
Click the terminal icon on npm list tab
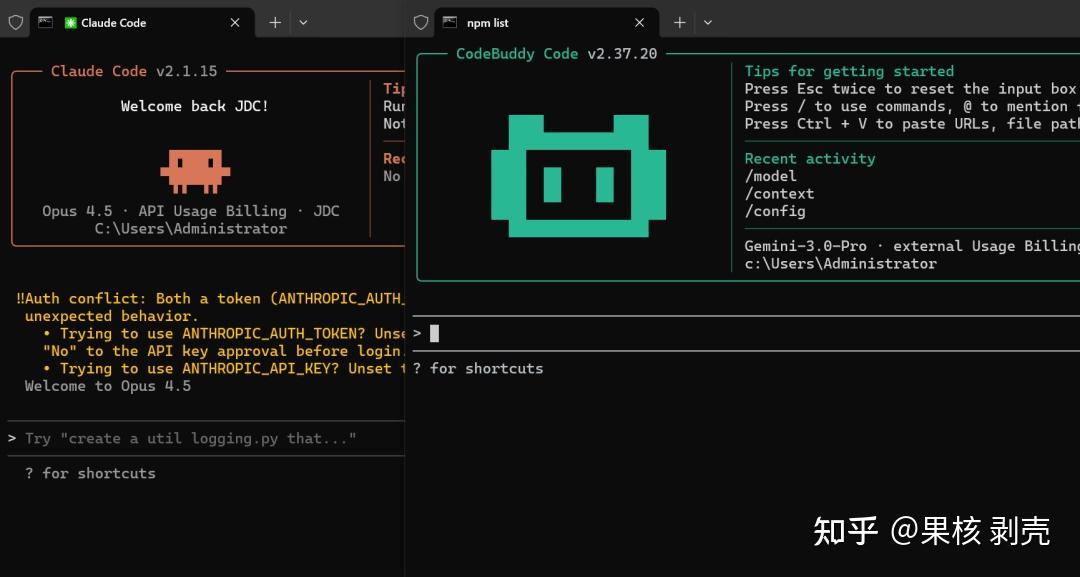450,22
